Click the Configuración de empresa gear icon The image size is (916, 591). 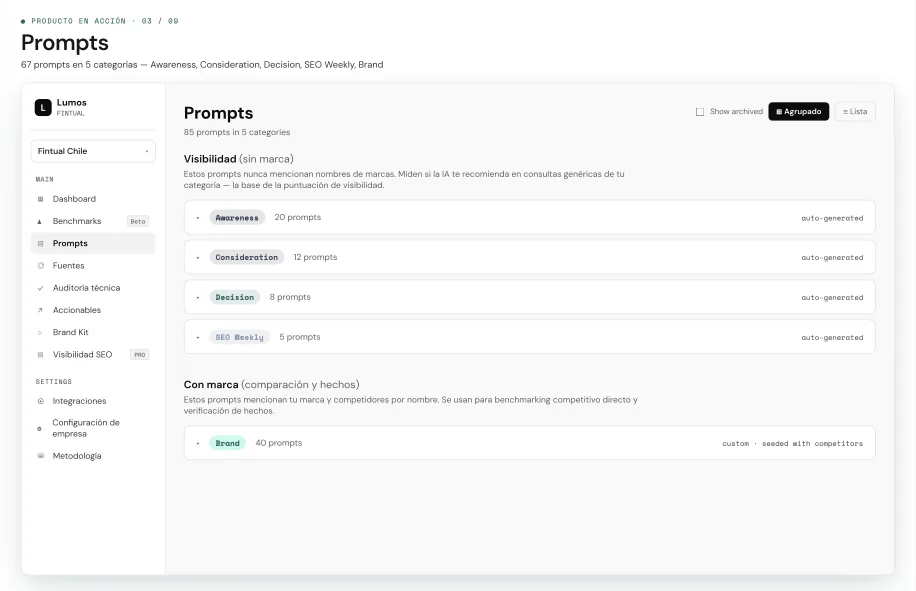pyautogui.click(x=40, y=429)
